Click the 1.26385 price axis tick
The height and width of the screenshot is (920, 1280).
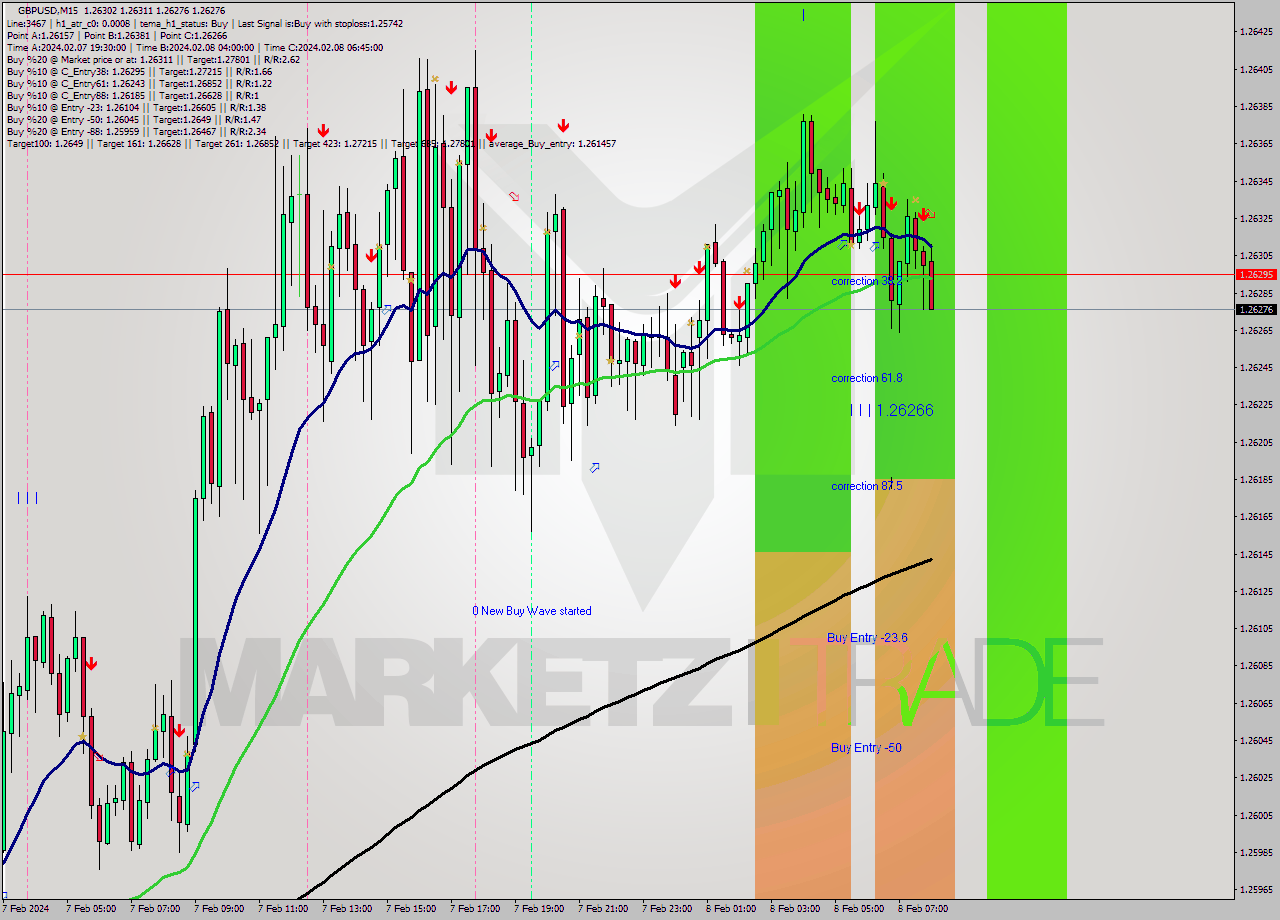[1256, 106]
